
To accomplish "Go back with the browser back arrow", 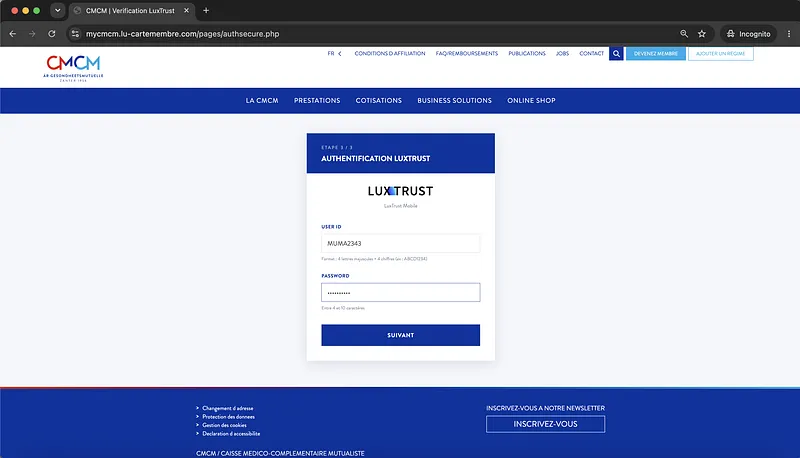I will 13,34.
